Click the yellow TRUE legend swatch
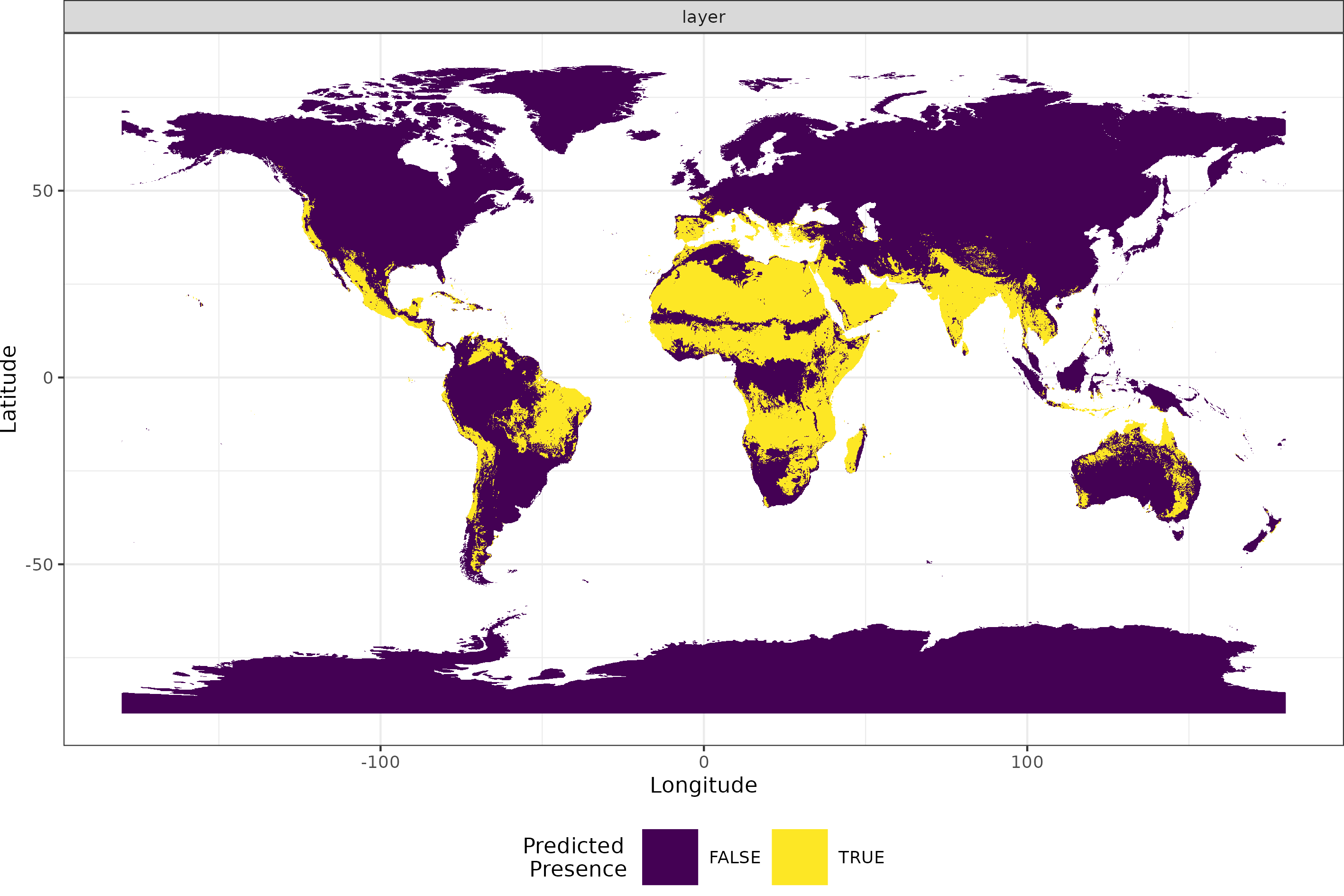This screenshot has height=896, width=1344. 799,857
